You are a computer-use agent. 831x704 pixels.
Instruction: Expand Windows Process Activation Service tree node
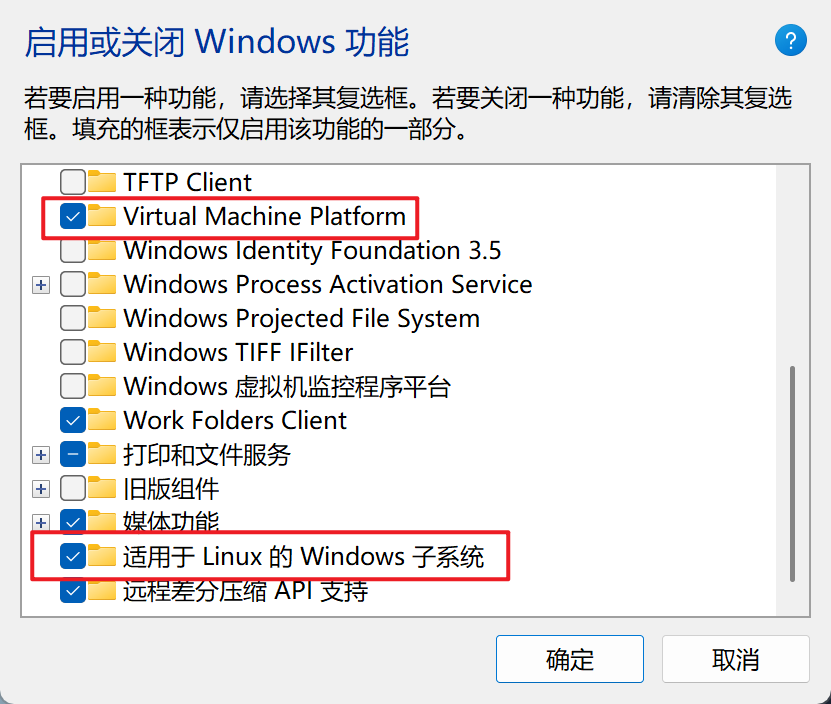[x=41, y=285]
